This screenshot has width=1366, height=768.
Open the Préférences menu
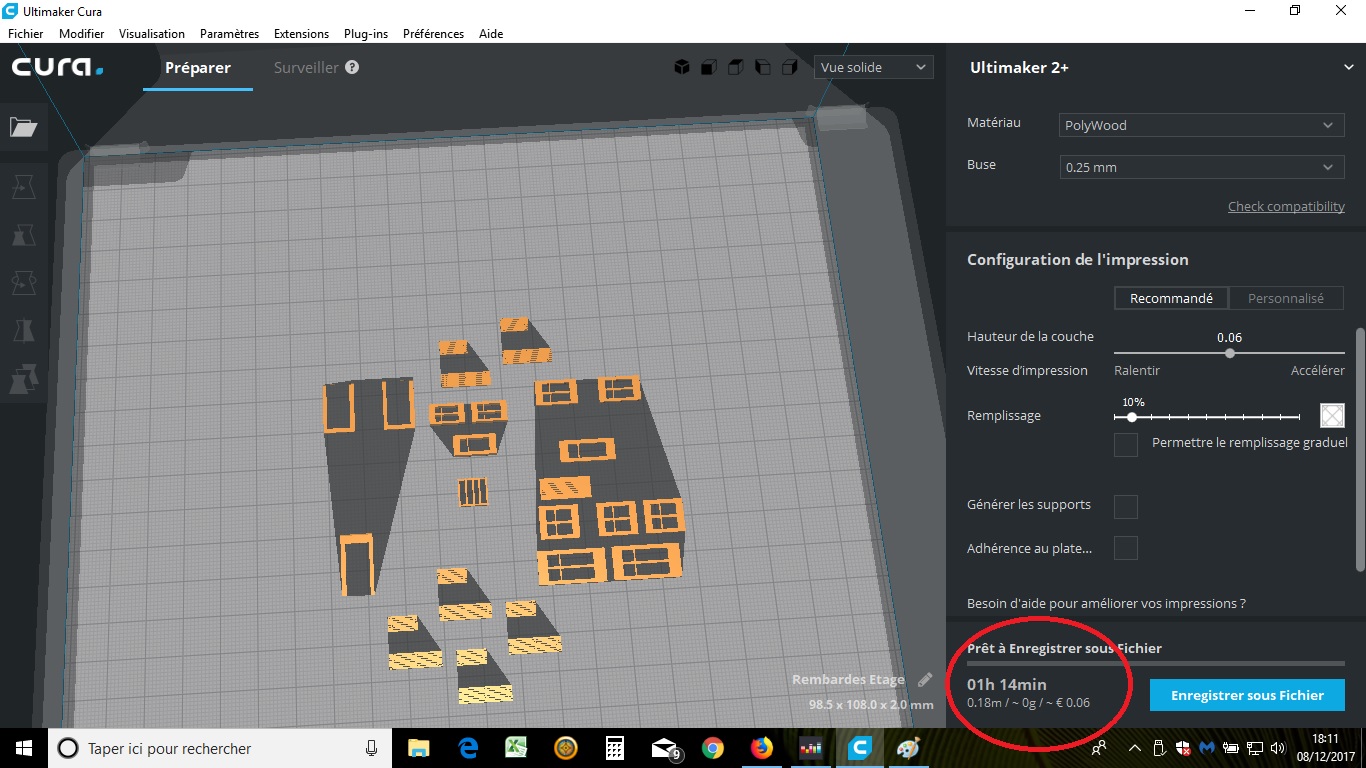click(x=433, y=33)
